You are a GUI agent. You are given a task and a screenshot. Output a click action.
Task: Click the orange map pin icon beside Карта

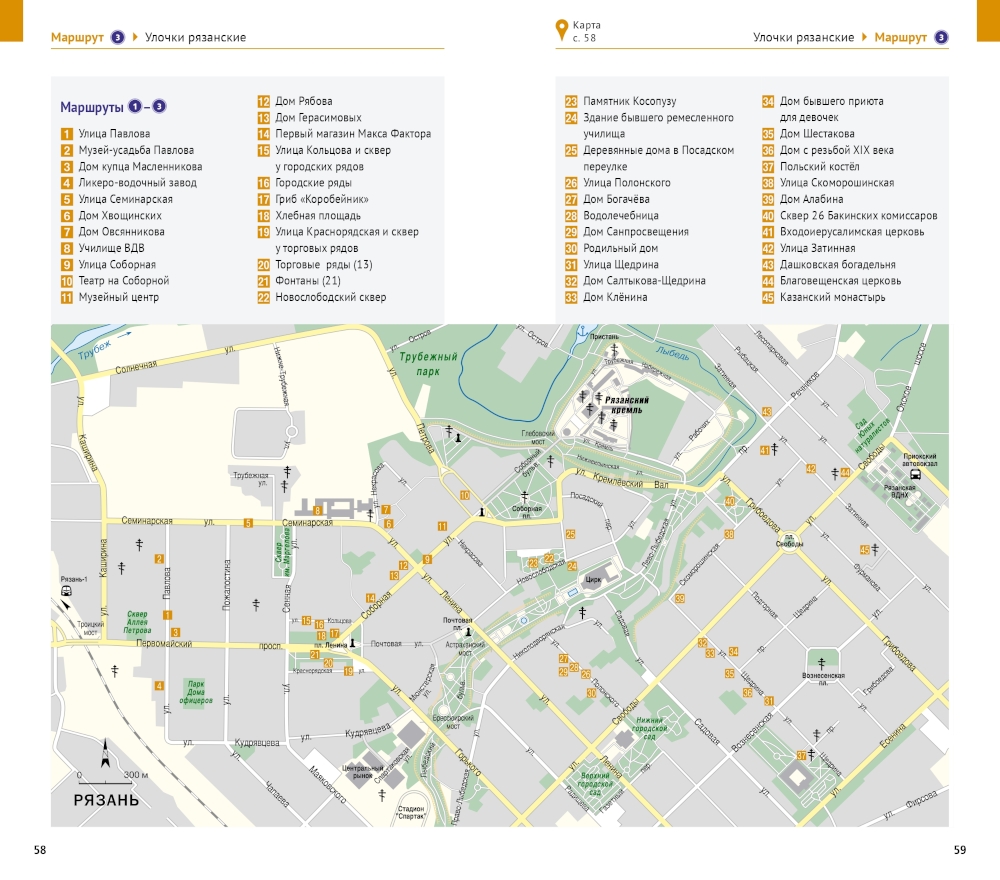[x=560, y=30]
